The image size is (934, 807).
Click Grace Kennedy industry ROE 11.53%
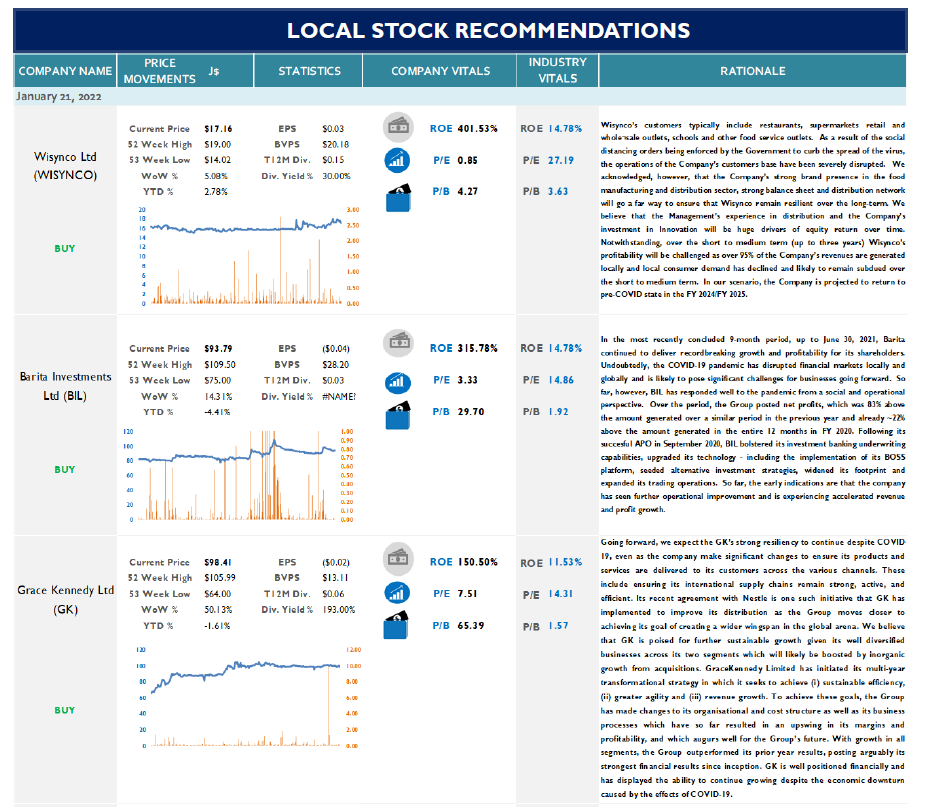[565, 562]
